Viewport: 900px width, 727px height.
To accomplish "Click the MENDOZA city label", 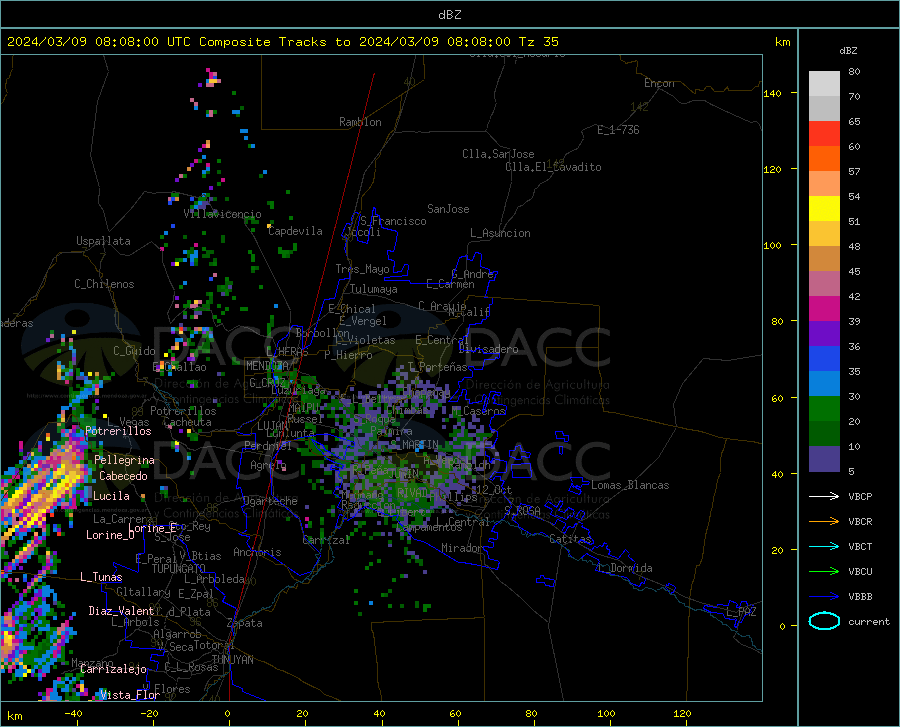I will pyautogui.click(x=267, y=366).
